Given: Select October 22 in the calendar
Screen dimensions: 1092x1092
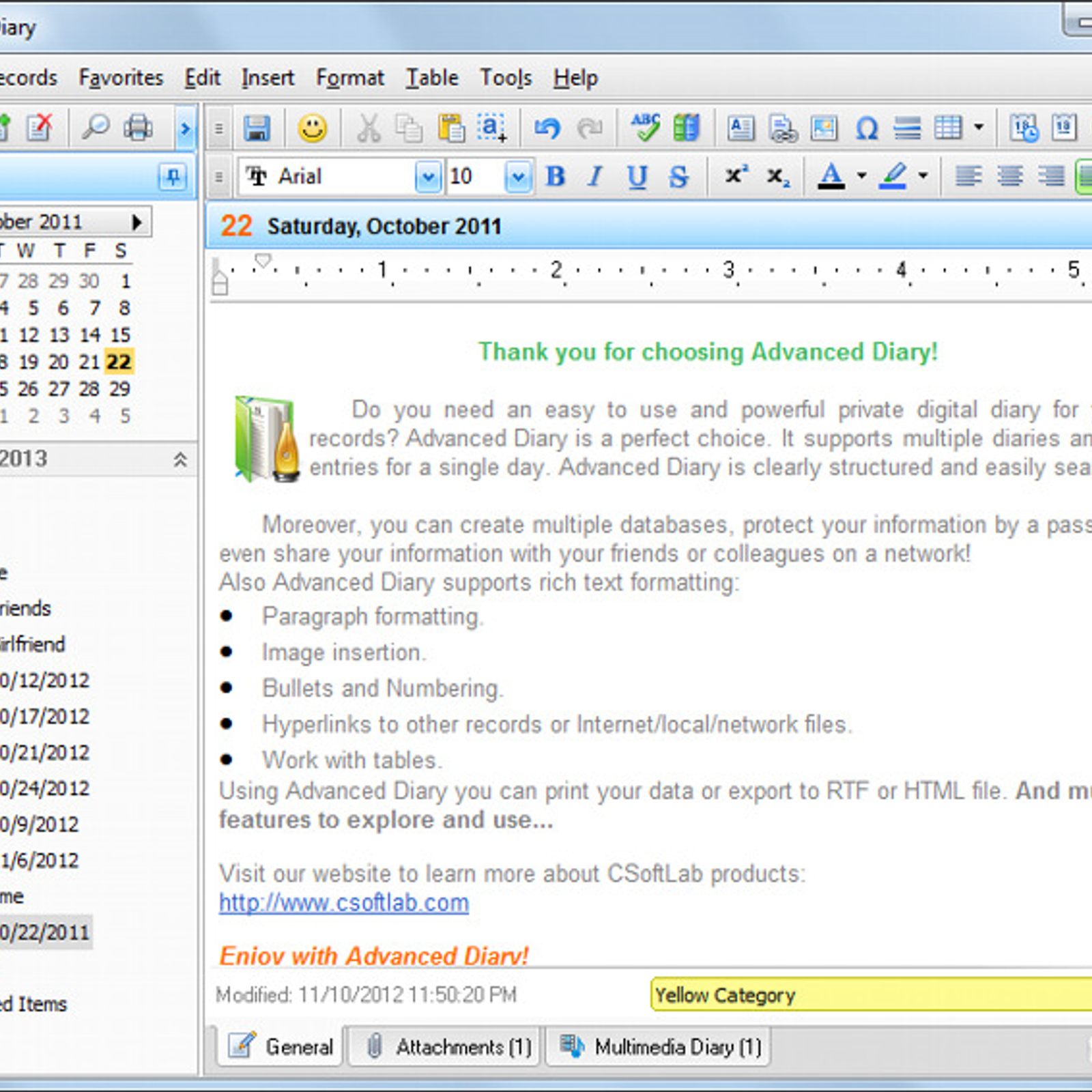Looking at the screenshot, I should tap(119, 362).
